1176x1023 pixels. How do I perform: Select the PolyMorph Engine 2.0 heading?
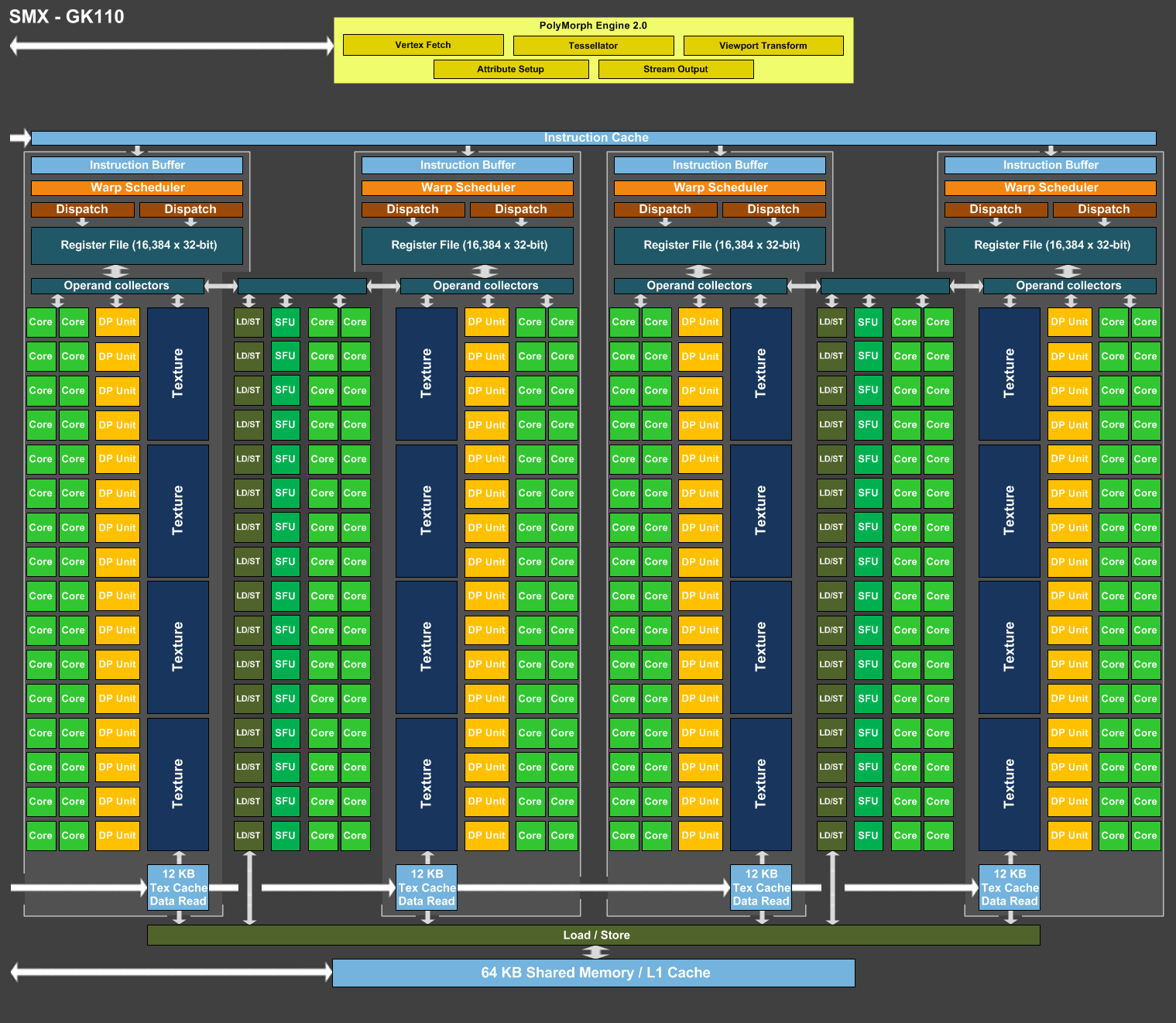(593, 26)
